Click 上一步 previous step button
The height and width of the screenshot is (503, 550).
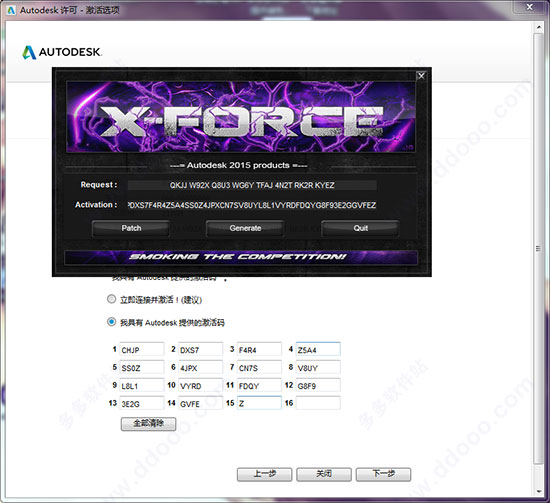[264, 474]
